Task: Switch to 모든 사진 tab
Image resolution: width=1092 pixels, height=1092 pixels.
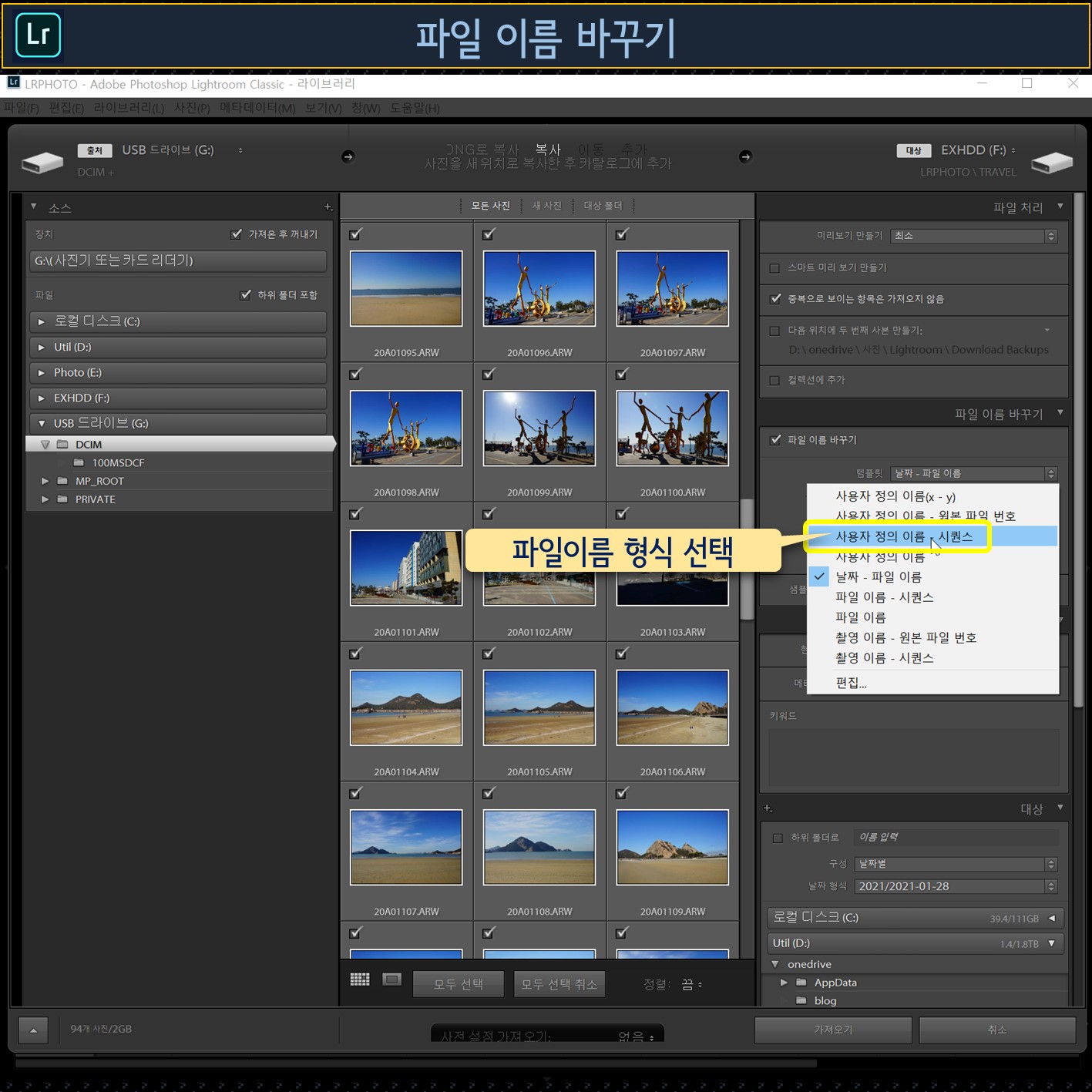Action: click(x=491, y=206)
